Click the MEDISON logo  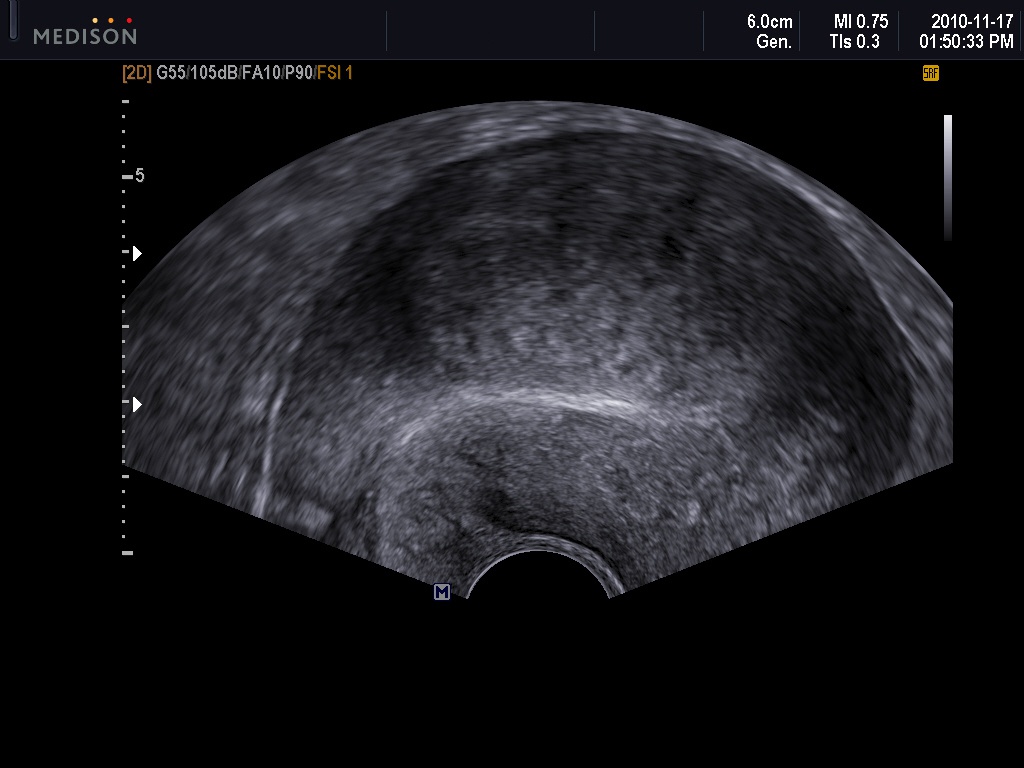pos(85,31)
